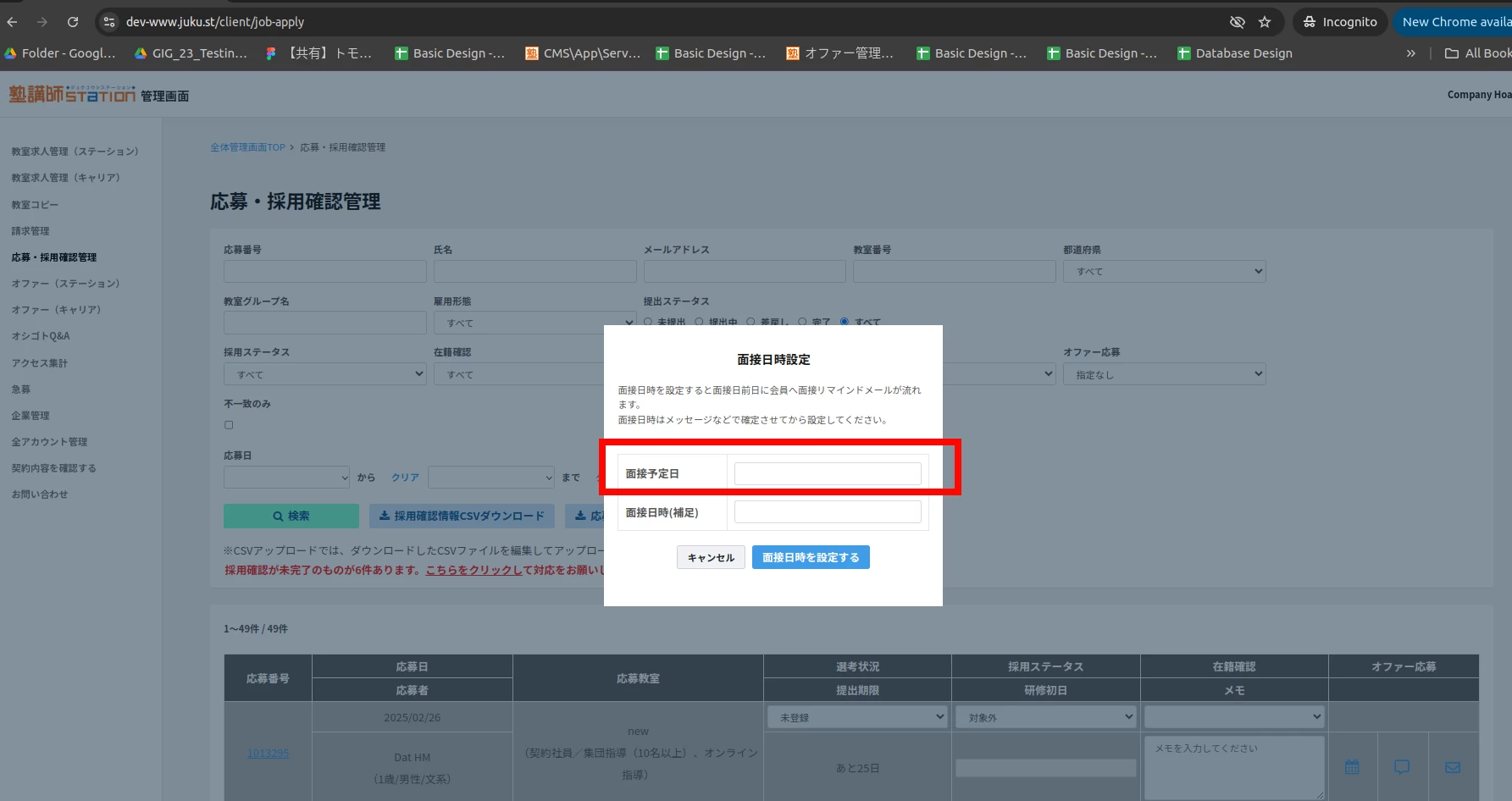Expand the 採用ステータス filter dropdown
This screenshot has height=801, width=1512.
click(324, 374)
